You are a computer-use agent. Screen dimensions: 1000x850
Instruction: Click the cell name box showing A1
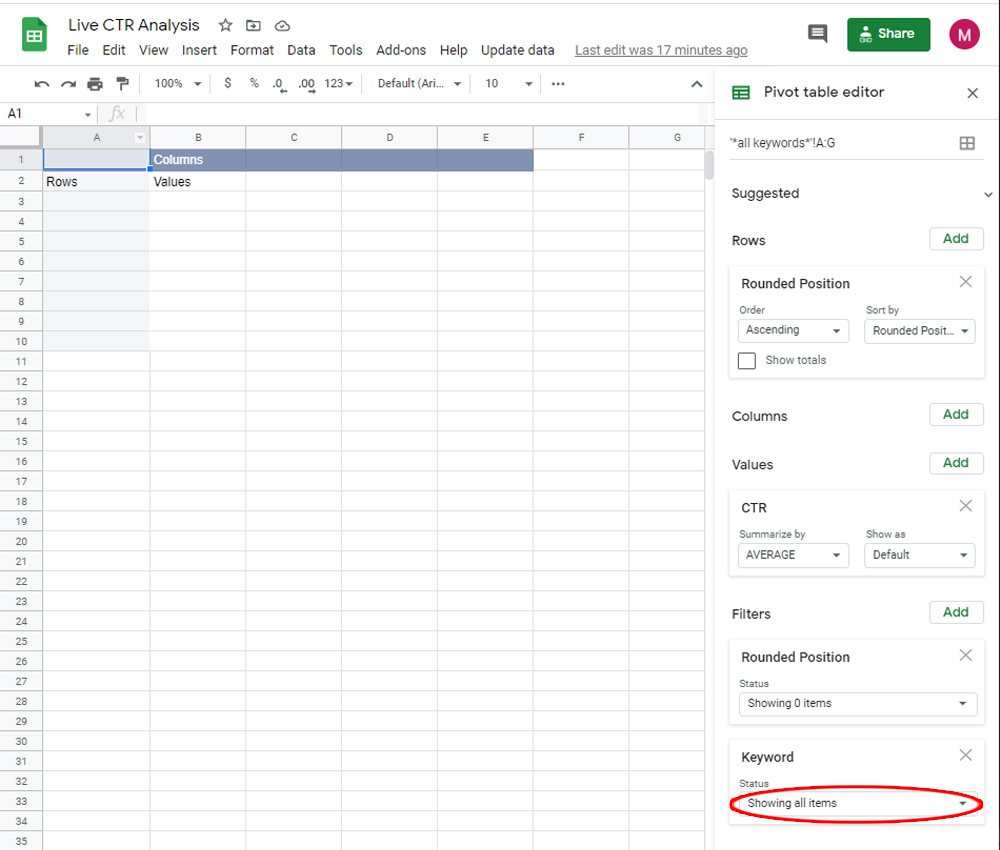pos(45,114)
